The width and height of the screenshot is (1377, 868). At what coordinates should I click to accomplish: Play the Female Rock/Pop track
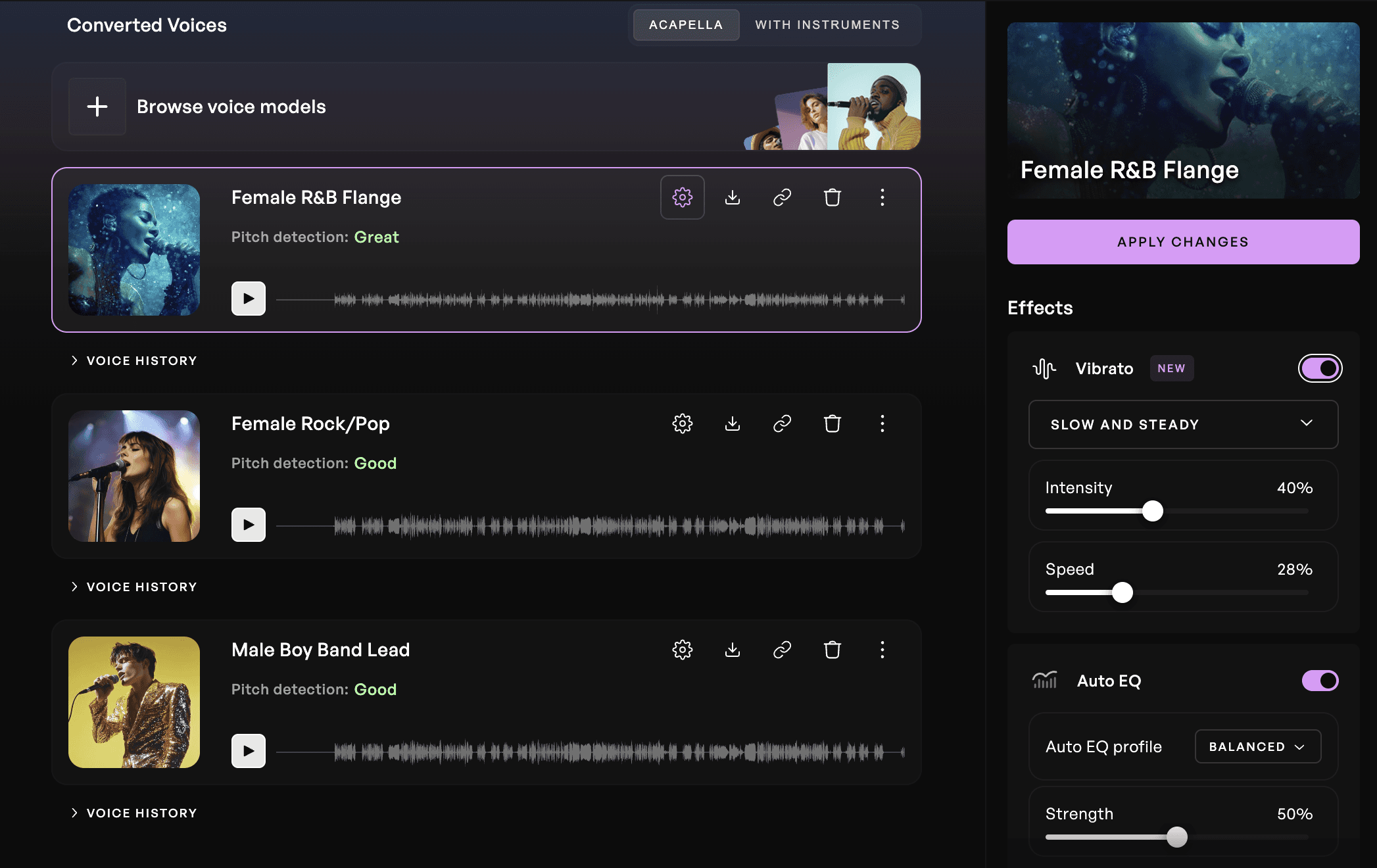[x=249, y=525]
